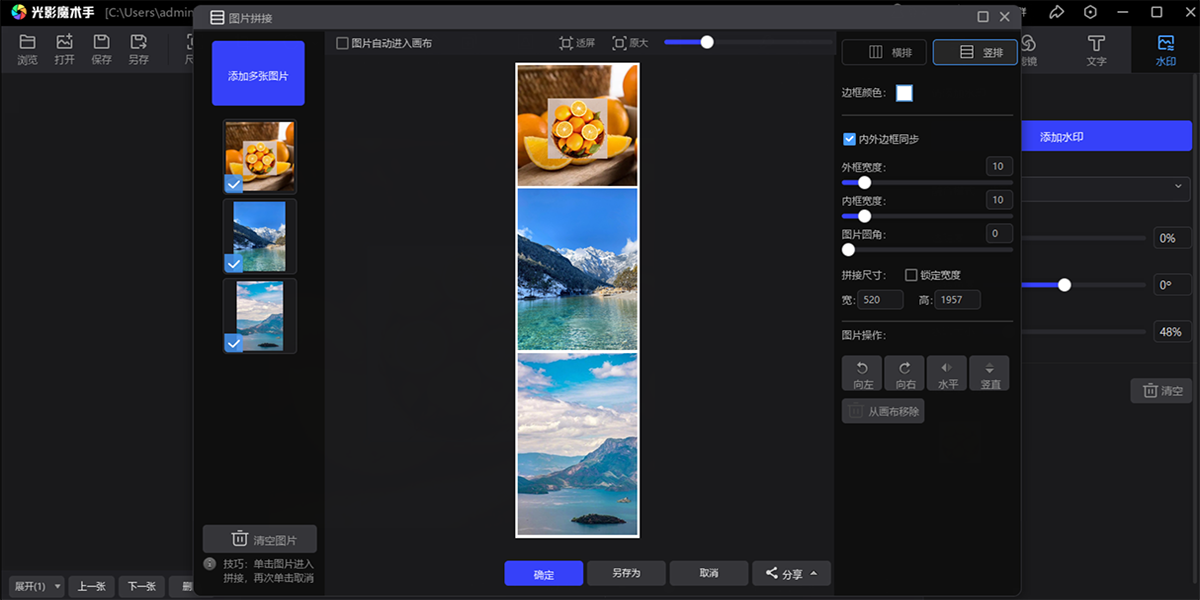Select the orange fruit thumbnail
This screenshot has width=1200, height=600.
[x=260, y=156]
